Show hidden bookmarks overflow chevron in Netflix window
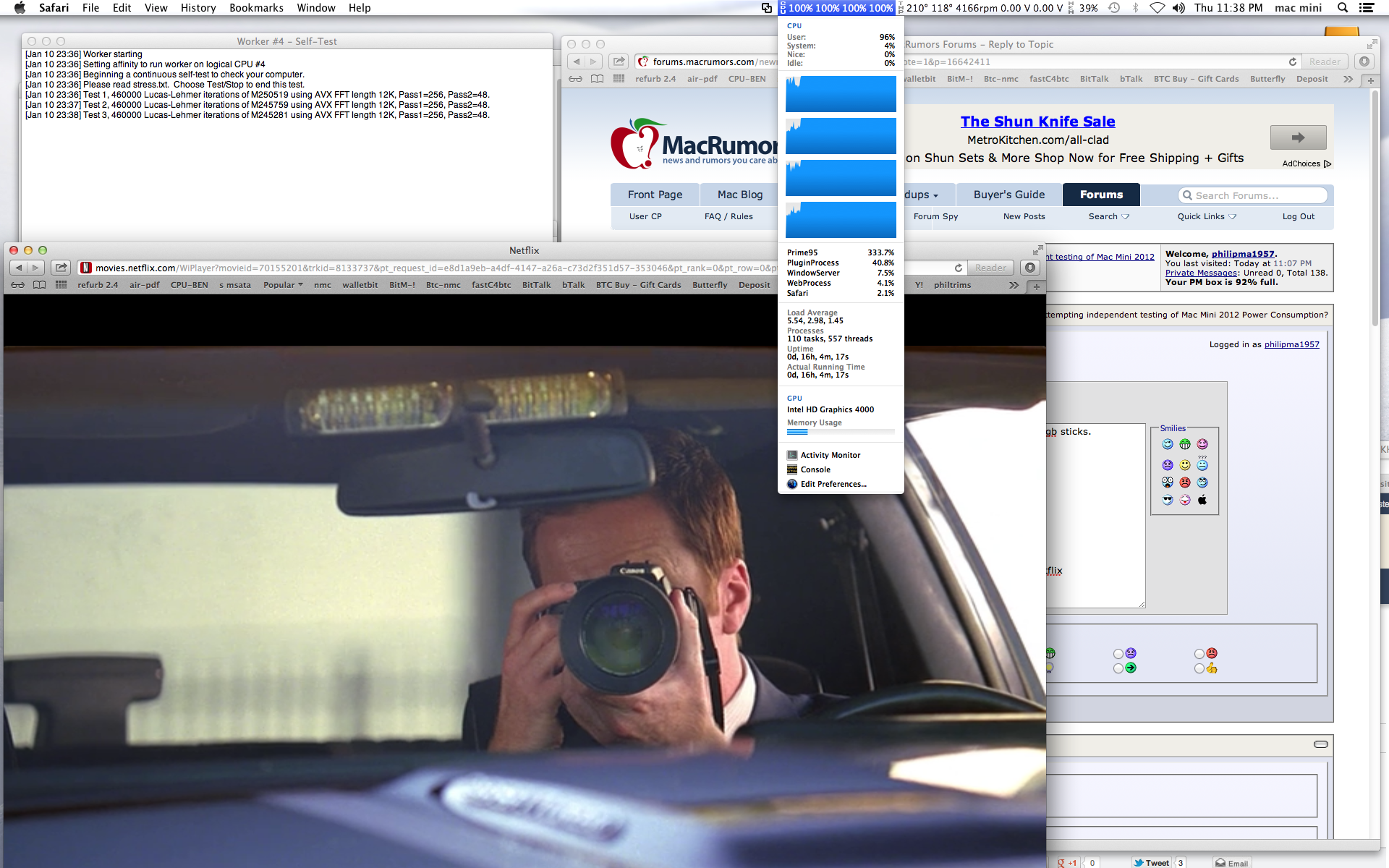This screenshot has height=868, width=1389. coord(1014,285)
